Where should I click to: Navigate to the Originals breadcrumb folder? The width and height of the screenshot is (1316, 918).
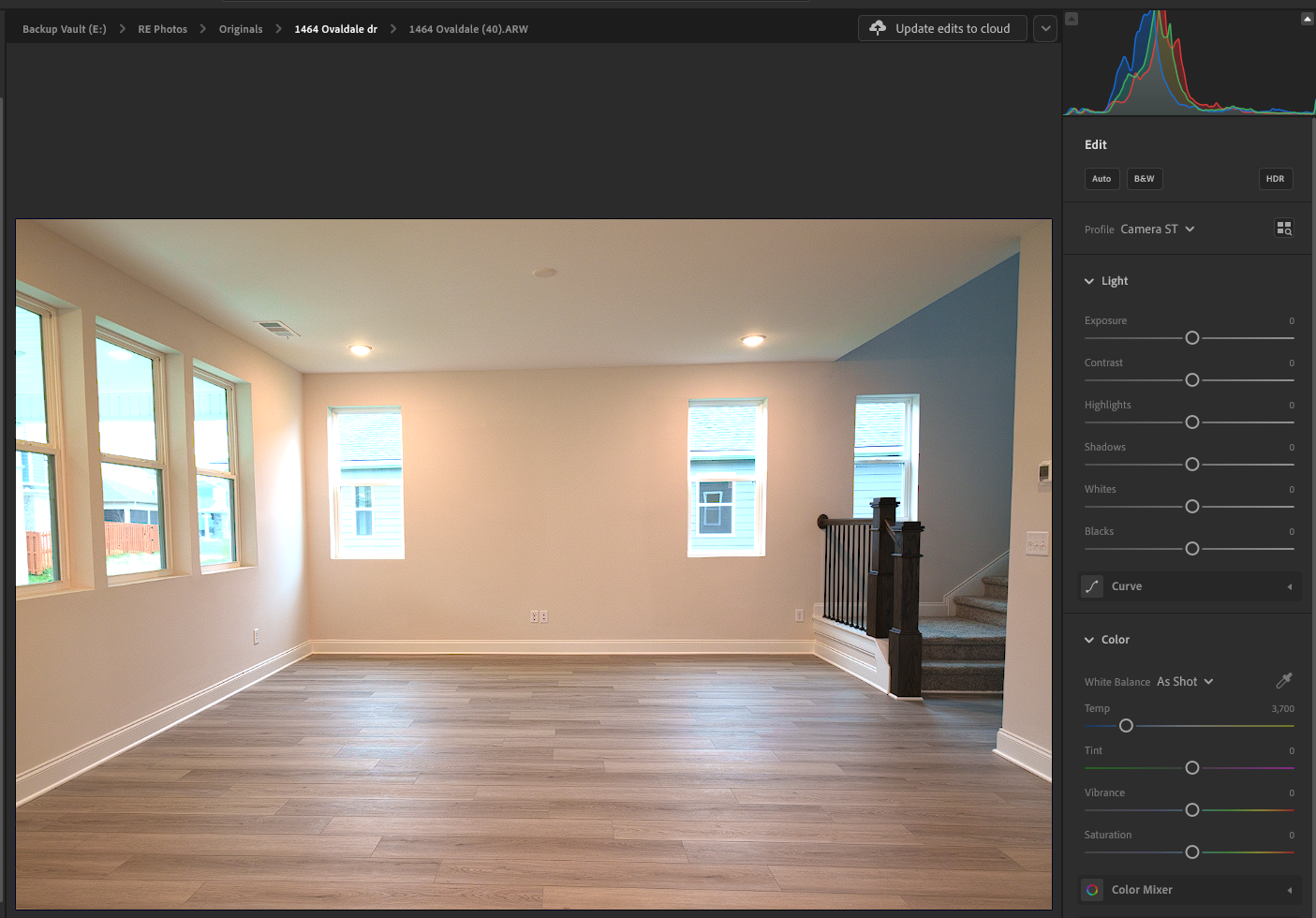[x=241, y=29]
